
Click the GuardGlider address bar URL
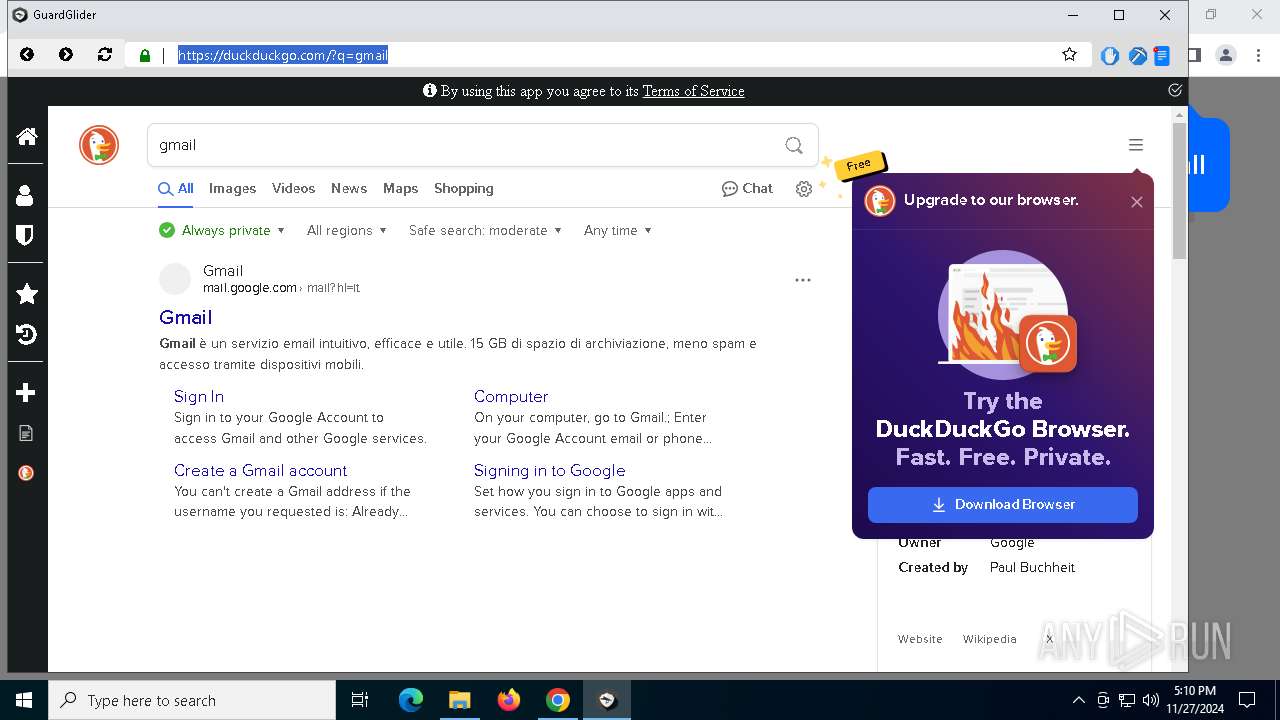point(283,55)
